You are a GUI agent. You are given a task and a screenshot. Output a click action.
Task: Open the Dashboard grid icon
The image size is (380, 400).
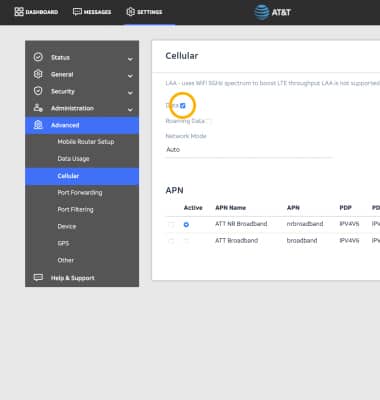pos(19,12)
